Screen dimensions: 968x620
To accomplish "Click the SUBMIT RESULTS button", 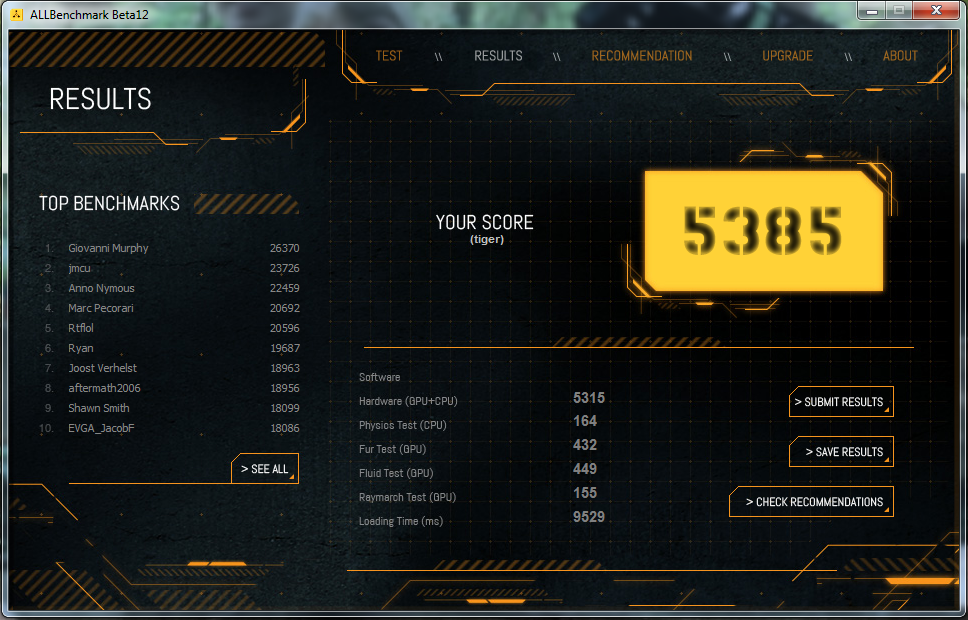I will click(x=841, y=402).
